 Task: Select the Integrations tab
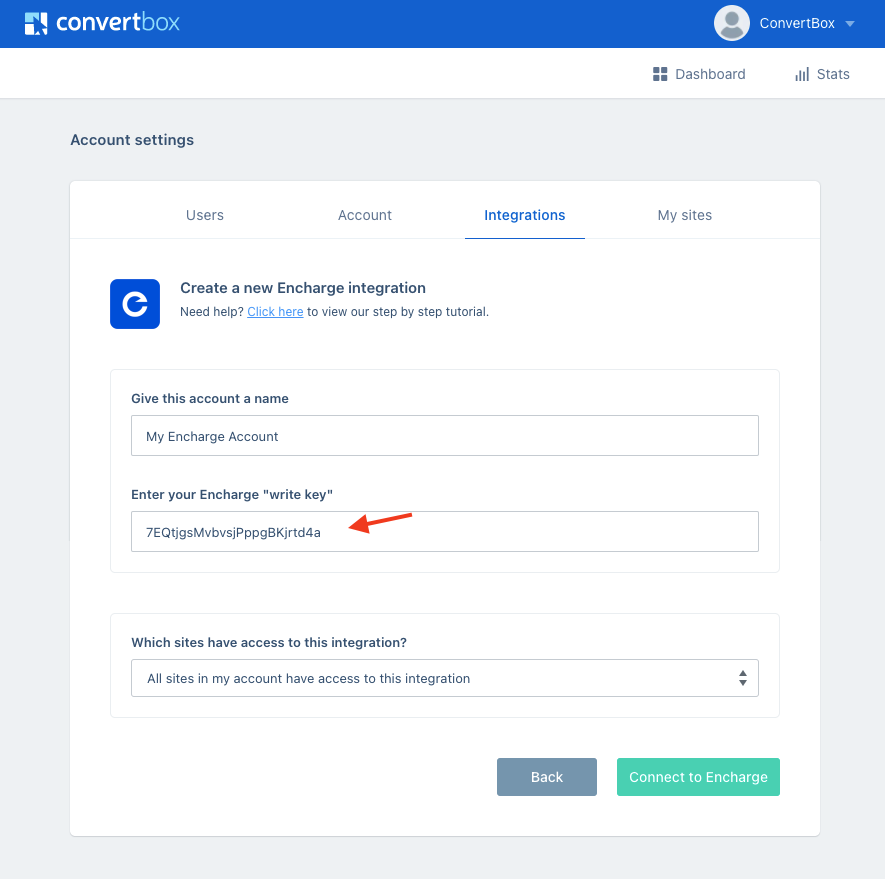(x=524, y=215)
